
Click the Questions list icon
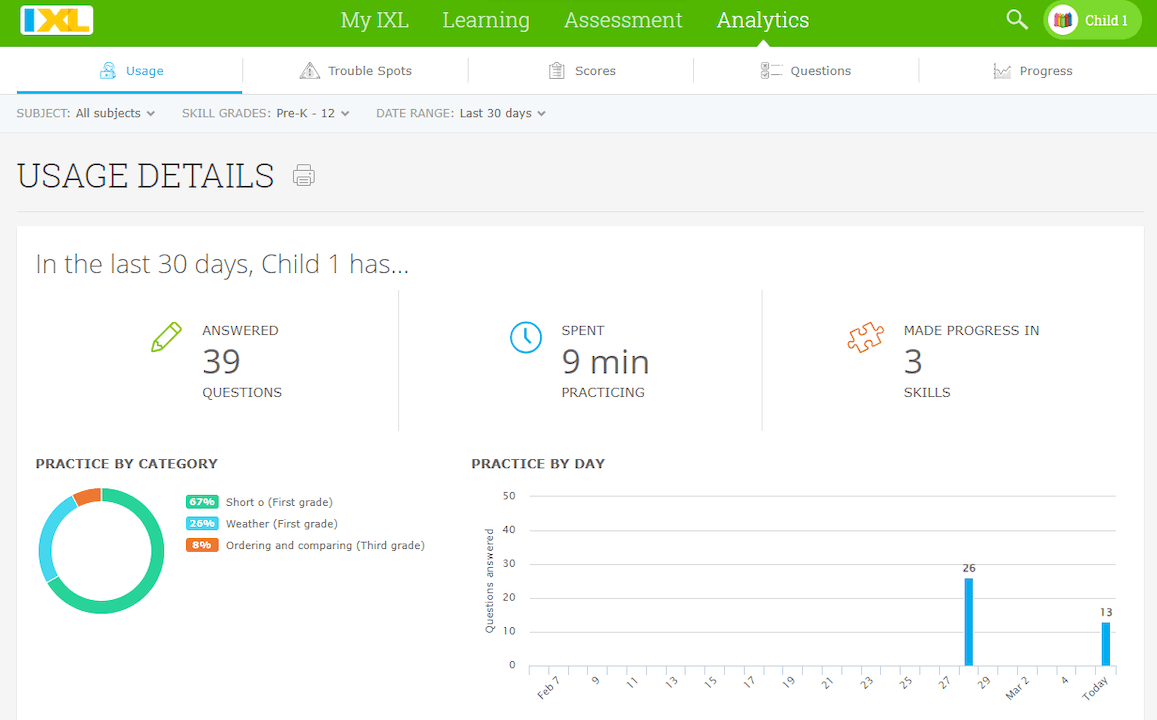click(x=771, y=70)
